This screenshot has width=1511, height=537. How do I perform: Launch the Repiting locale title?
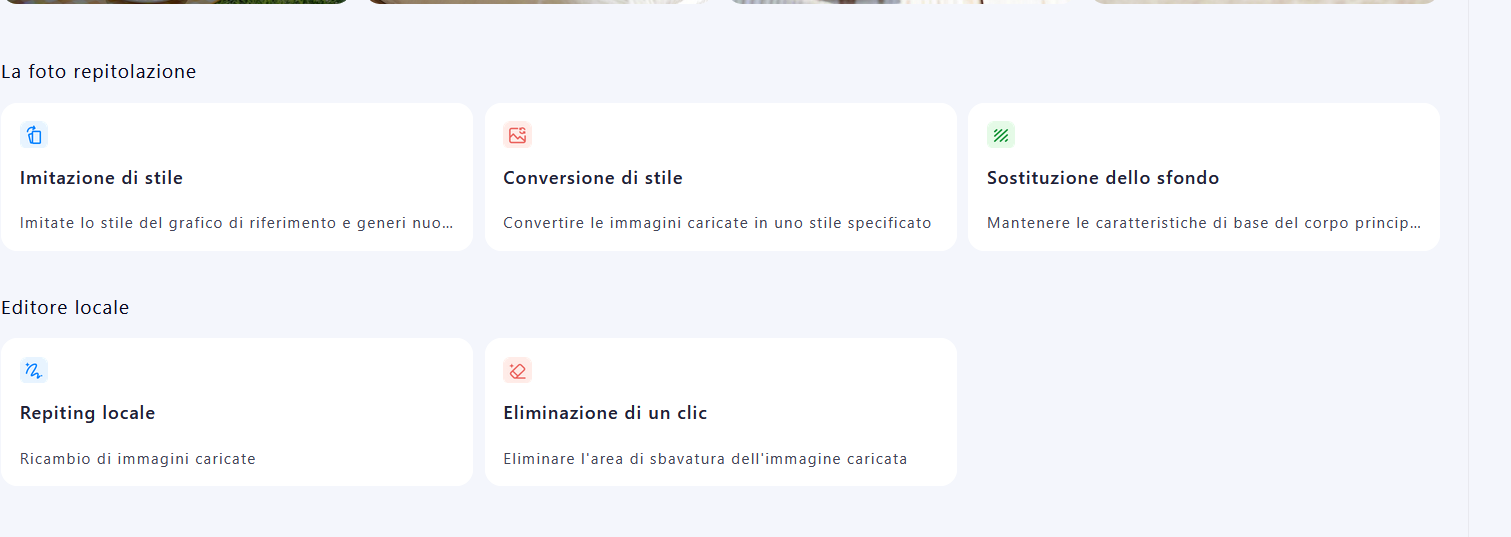(x=88, y=413)
